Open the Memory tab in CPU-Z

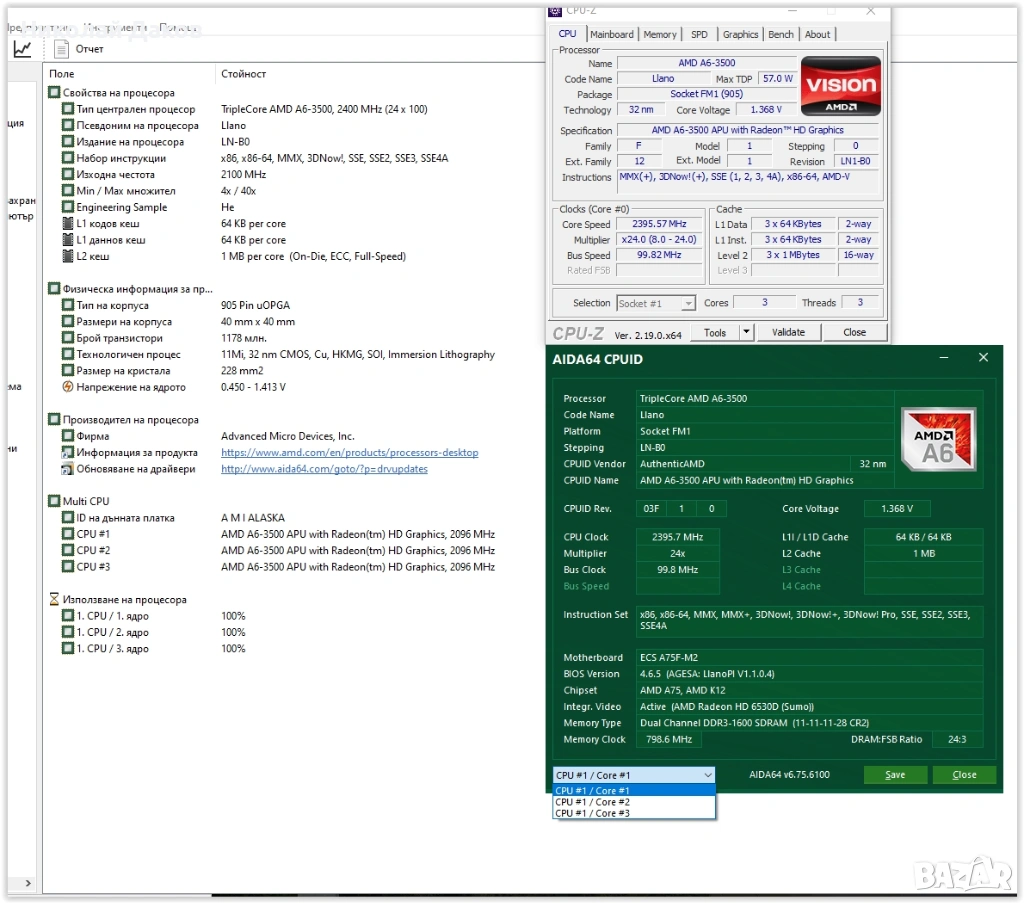659,34
